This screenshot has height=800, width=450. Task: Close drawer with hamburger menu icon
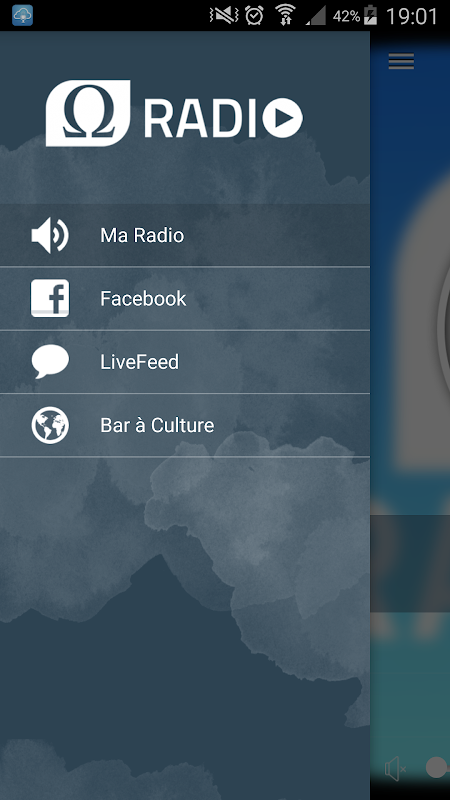click(x=401, y=61)
